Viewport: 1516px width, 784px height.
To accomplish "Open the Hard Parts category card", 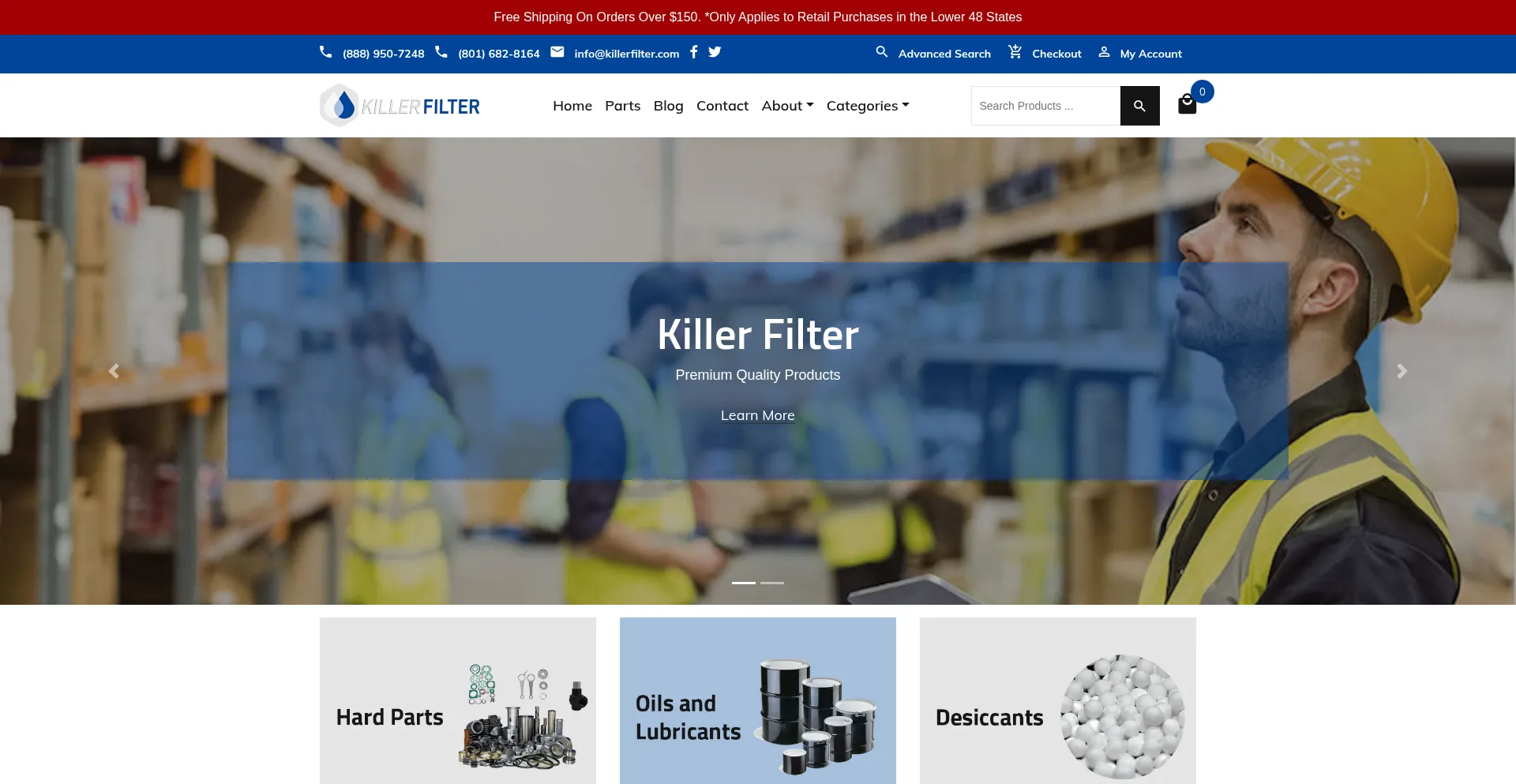I will pyautogui.click(x=458, y=701).
